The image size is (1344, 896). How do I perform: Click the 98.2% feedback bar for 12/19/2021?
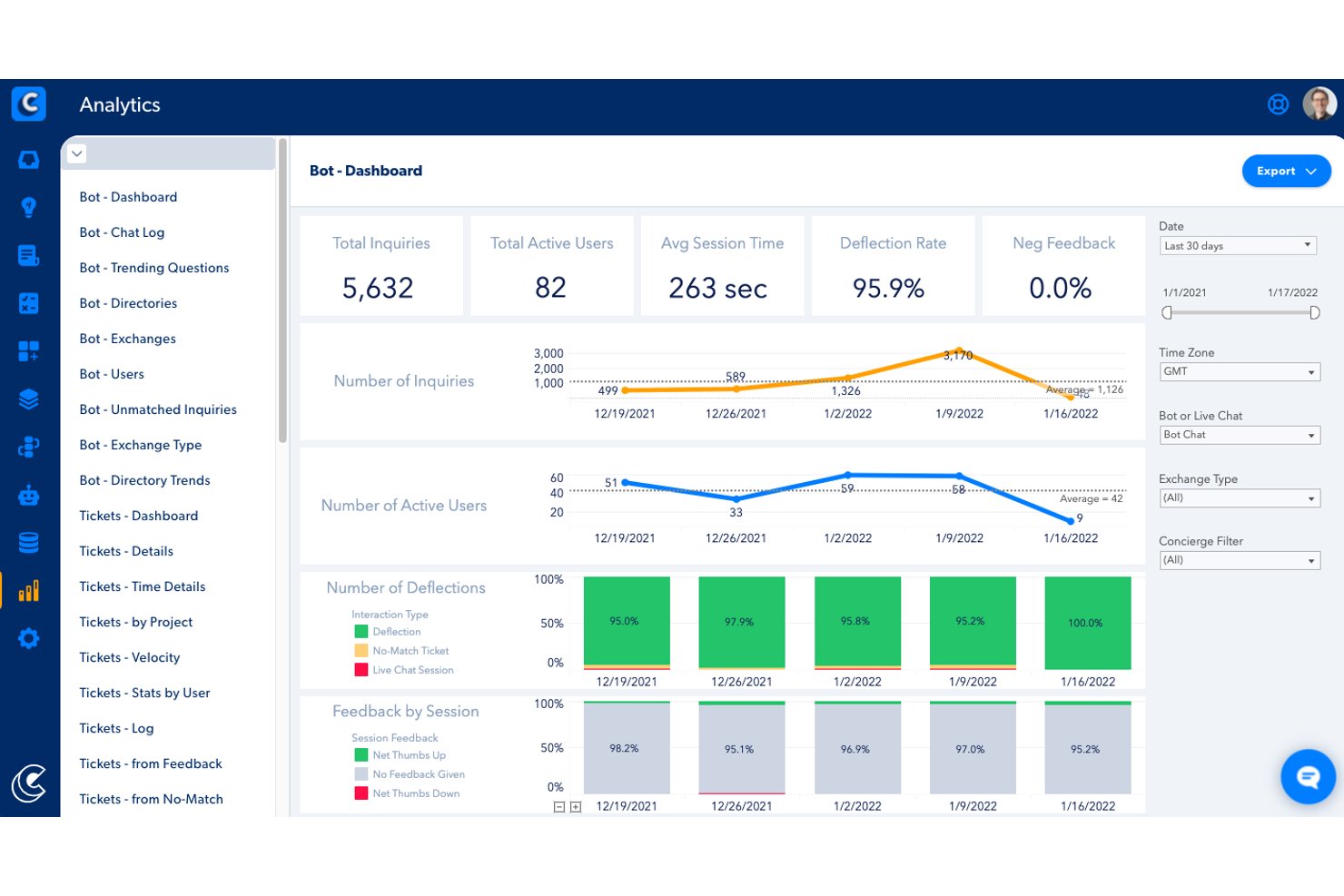click(x=627, y=748)
